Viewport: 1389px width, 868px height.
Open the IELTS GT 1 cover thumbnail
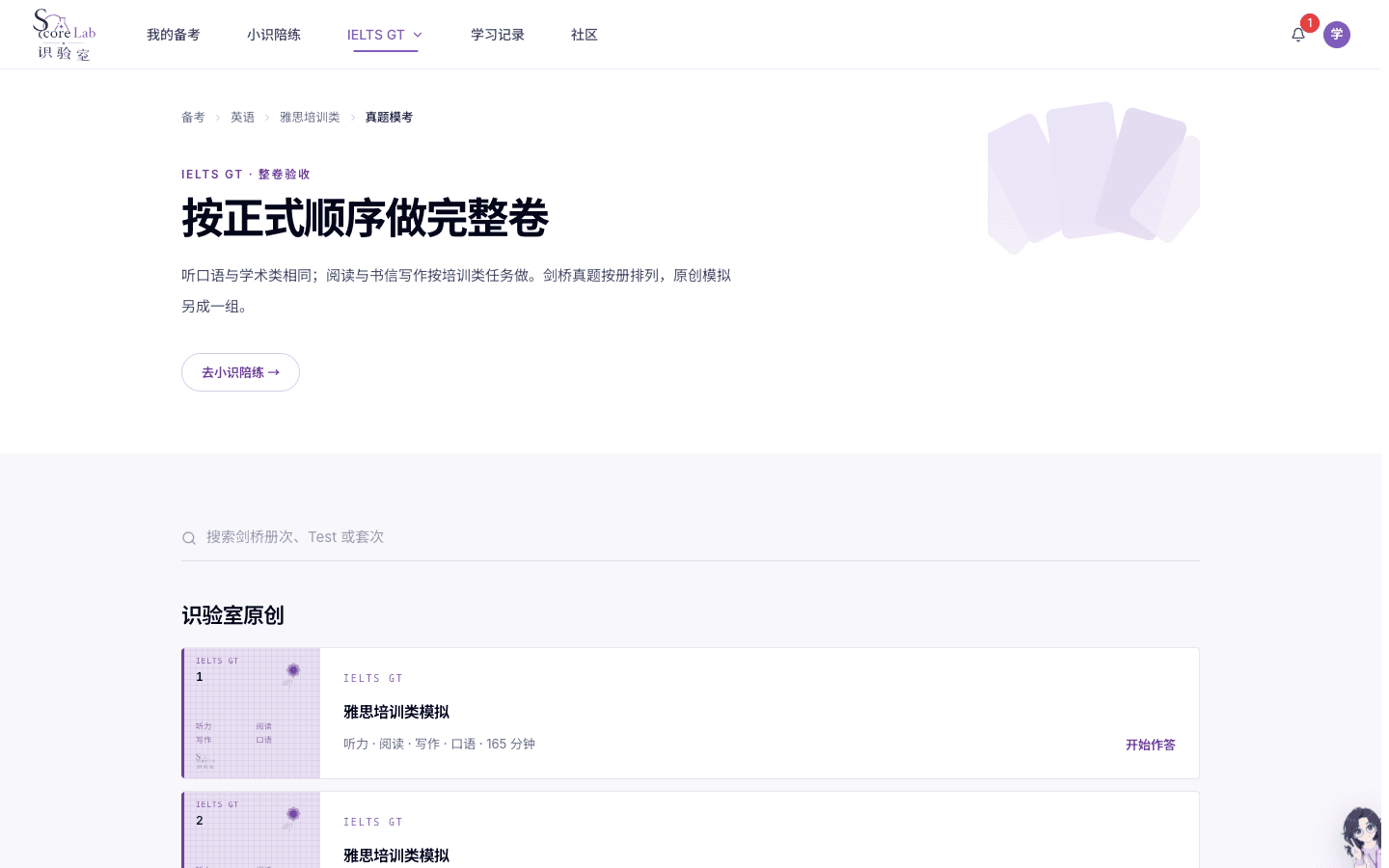pos(252,713)
